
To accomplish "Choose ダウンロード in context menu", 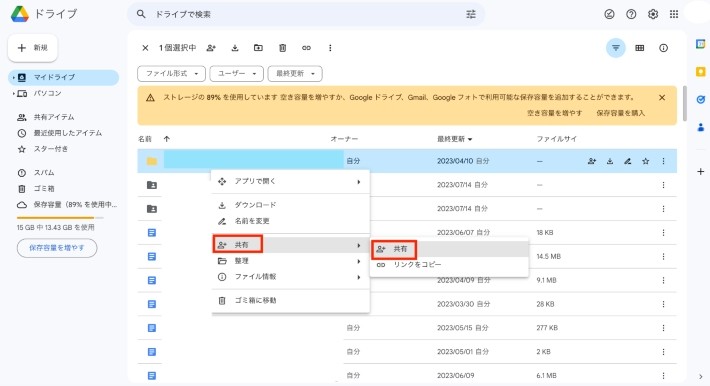I will click(x=291, y=205).
